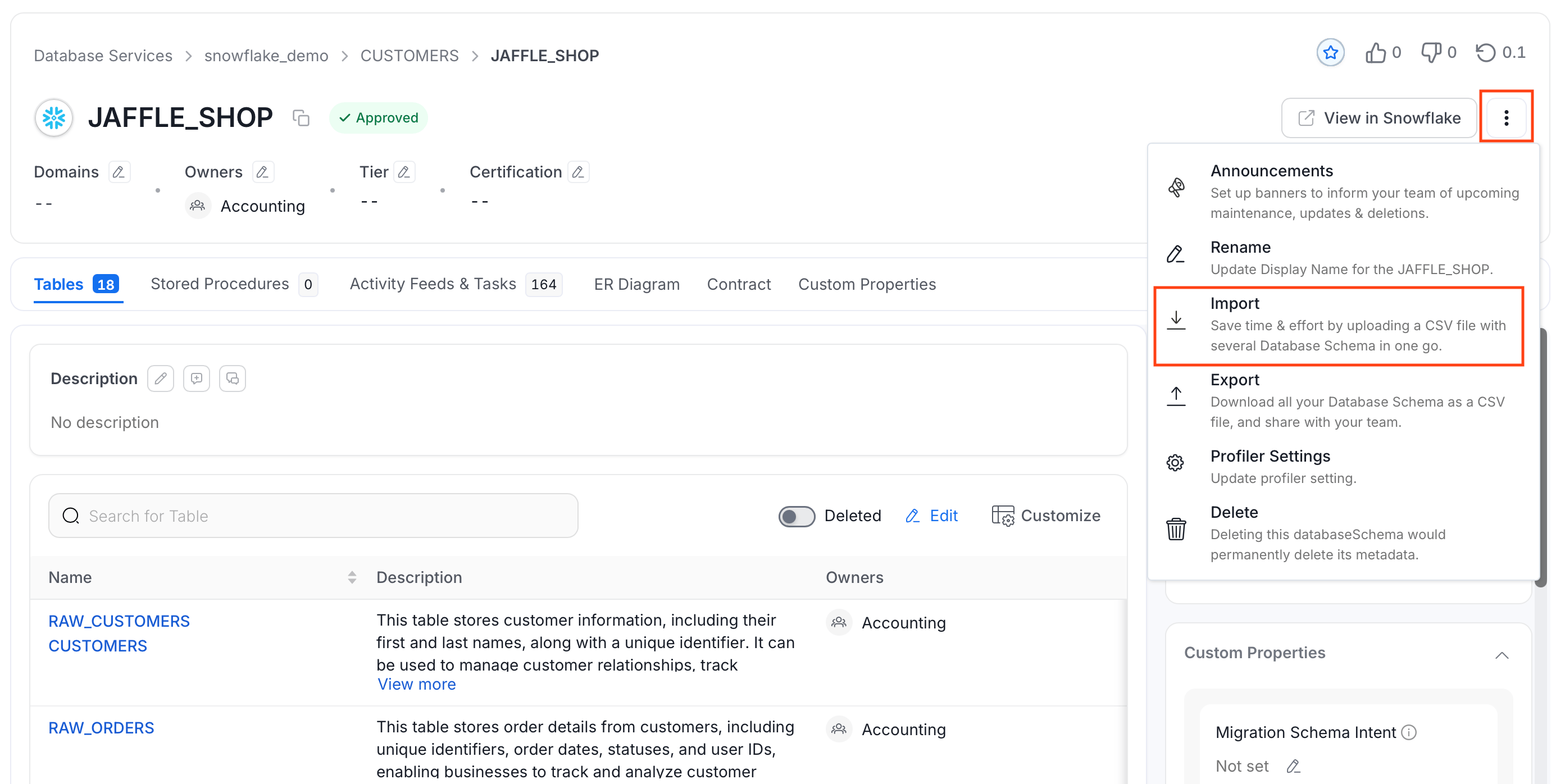This screenshot has height=784, width=1565.
Task: Open the Contract tab
Action: 739,284
